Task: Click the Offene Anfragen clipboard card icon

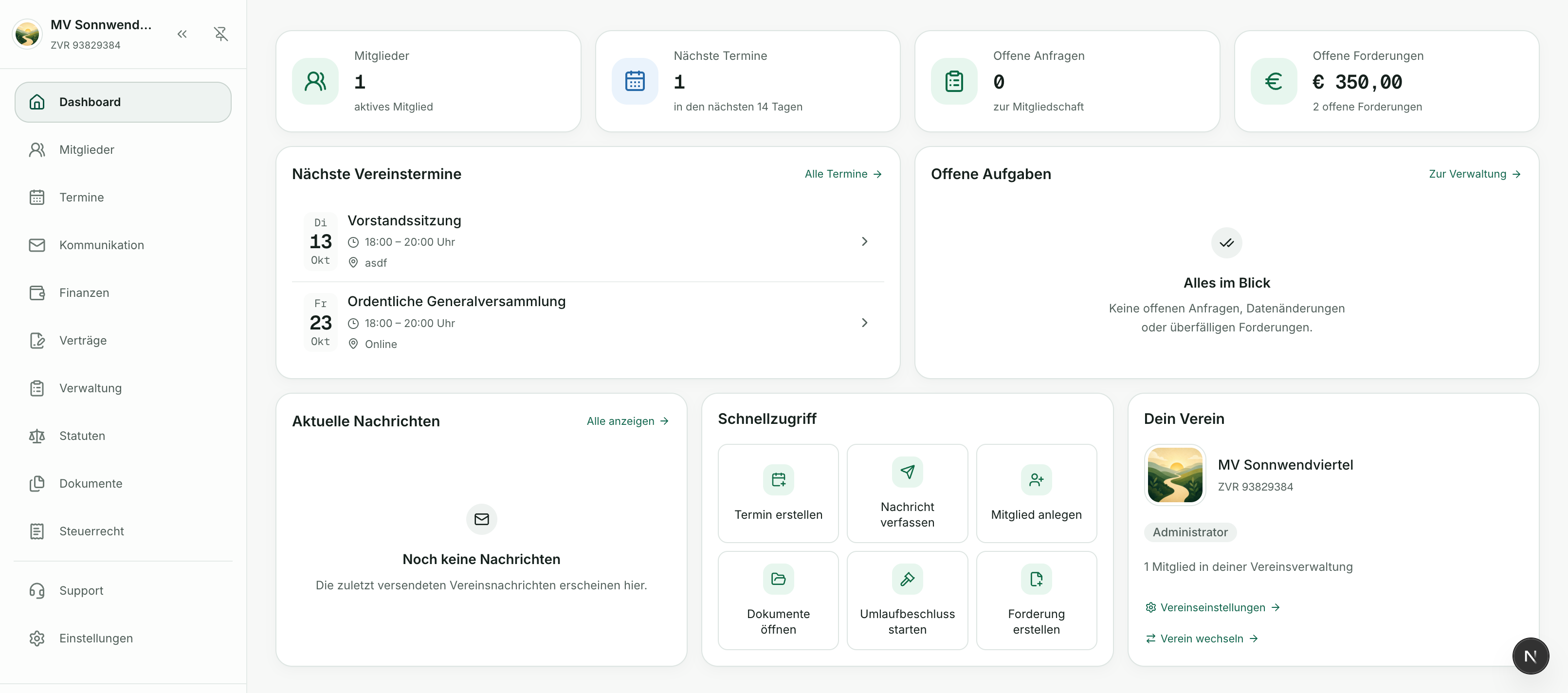Action: click(954, 81)
